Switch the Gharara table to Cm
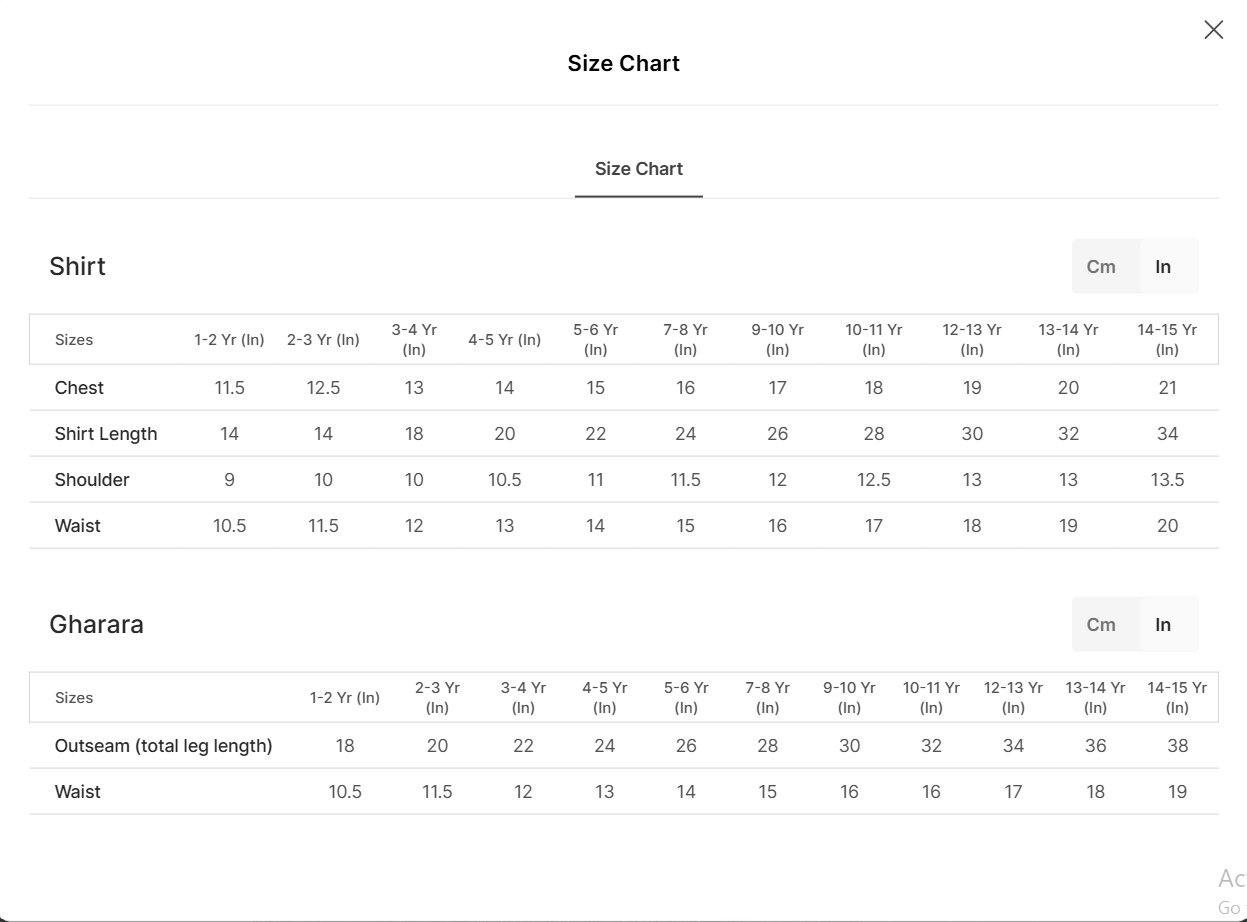The height and width of the screenshot is (922, 1247). point(1101,625)
